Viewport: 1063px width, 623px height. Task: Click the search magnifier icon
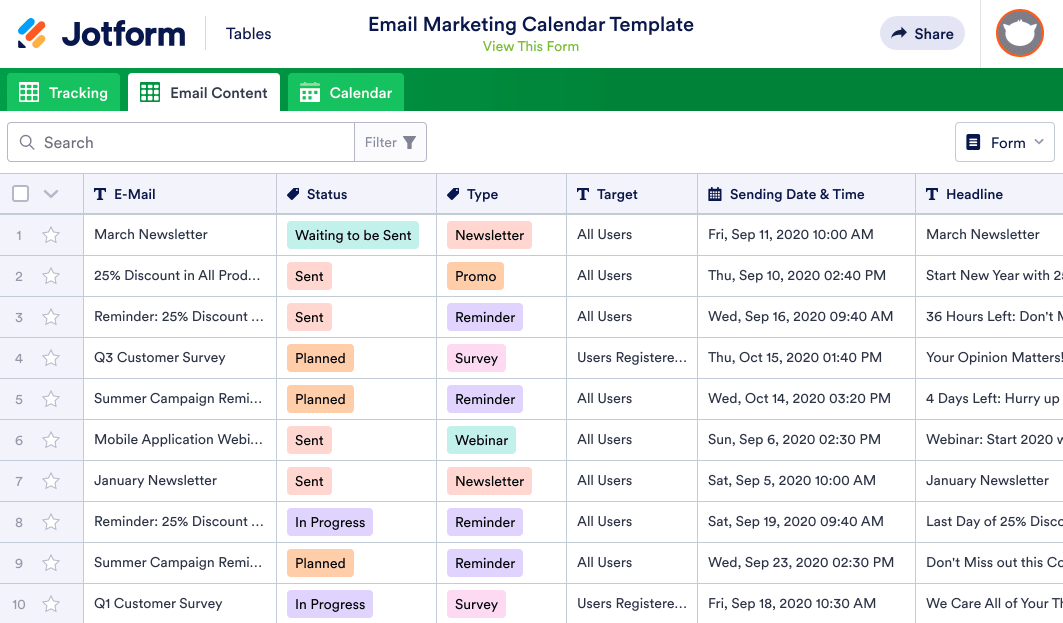click(27, 142)
